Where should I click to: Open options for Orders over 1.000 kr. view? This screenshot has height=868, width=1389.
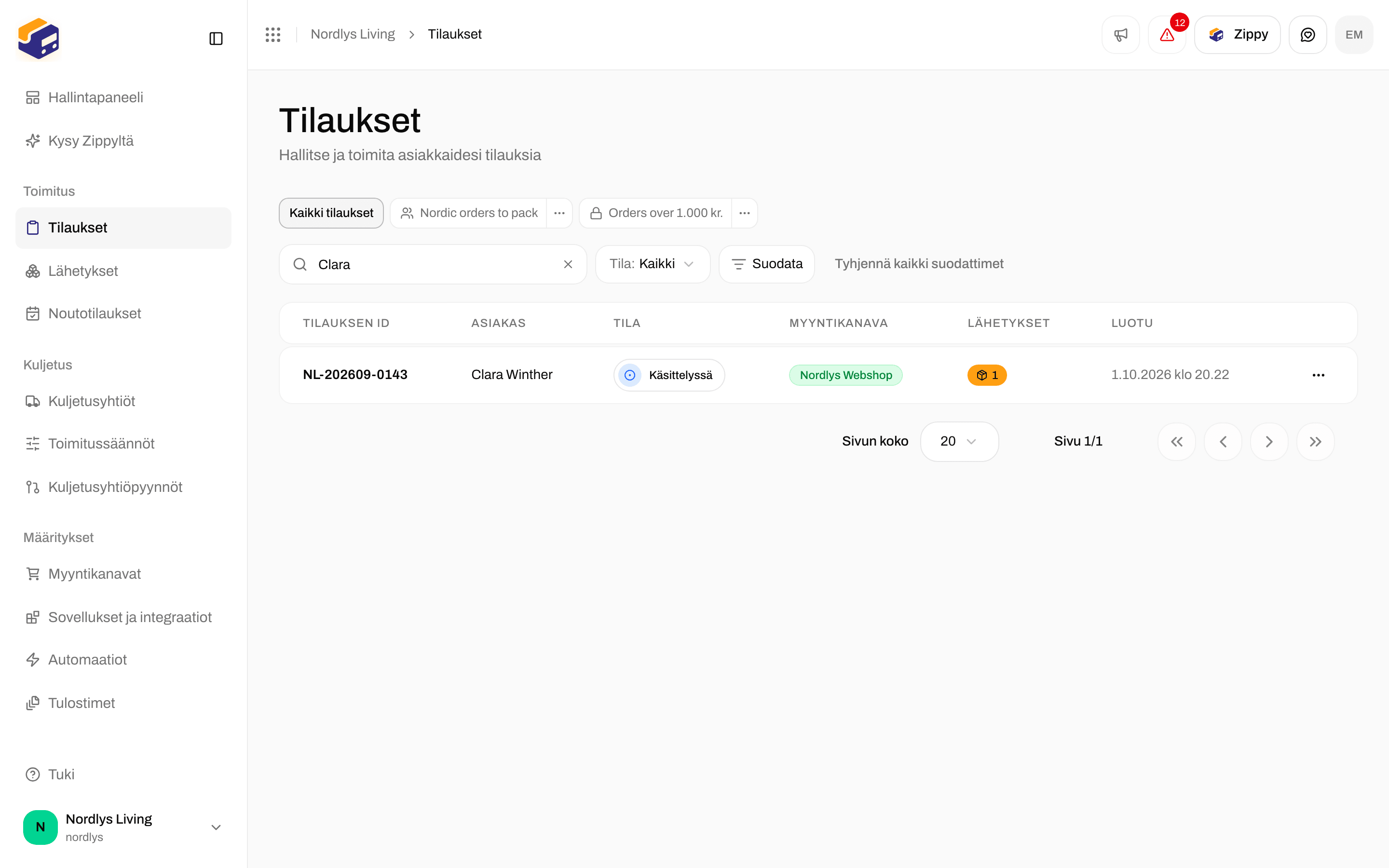(745, 213)
